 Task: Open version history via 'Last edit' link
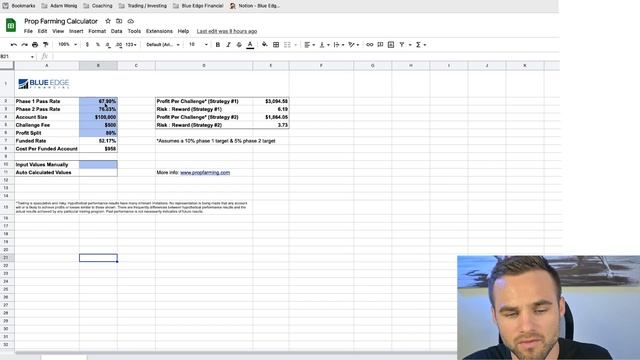point(227,31)
